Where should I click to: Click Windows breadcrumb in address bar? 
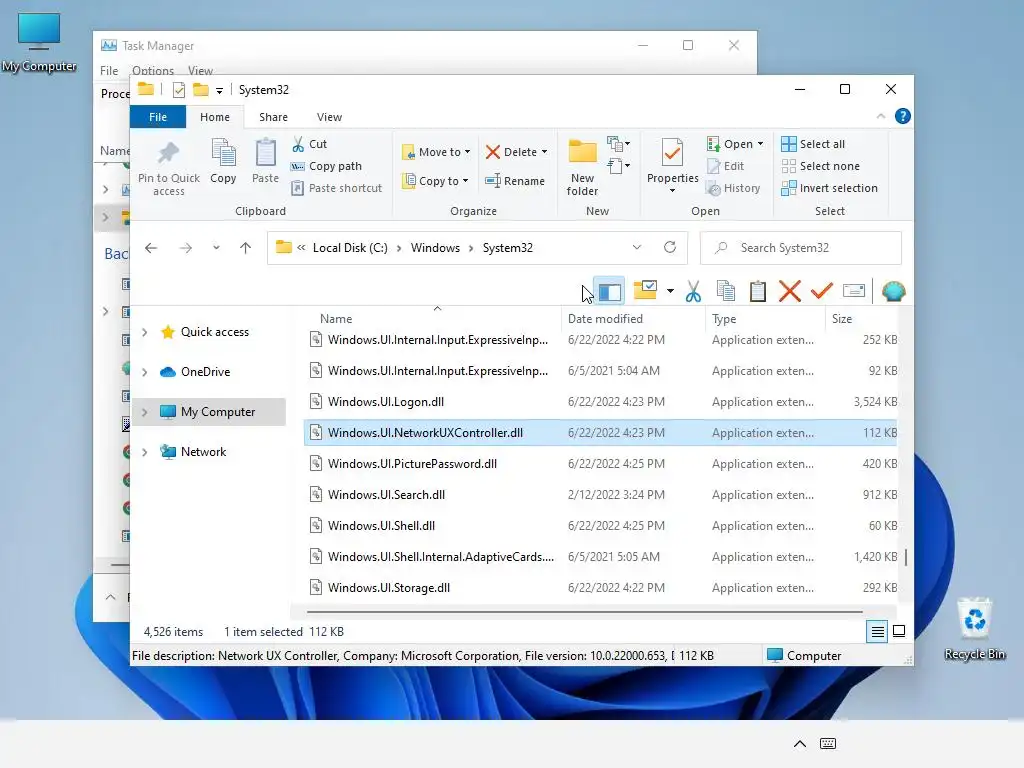(436, 248)
